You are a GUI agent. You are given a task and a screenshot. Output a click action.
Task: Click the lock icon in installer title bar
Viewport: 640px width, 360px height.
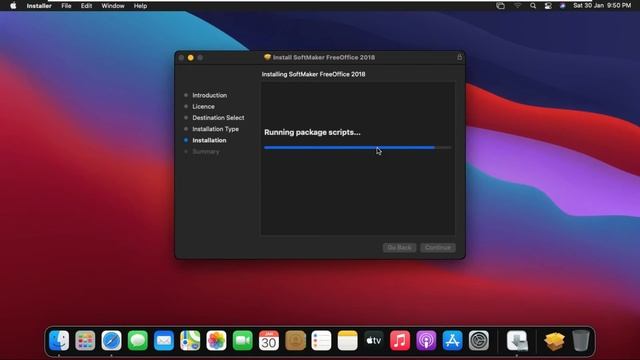pos(460,57)
